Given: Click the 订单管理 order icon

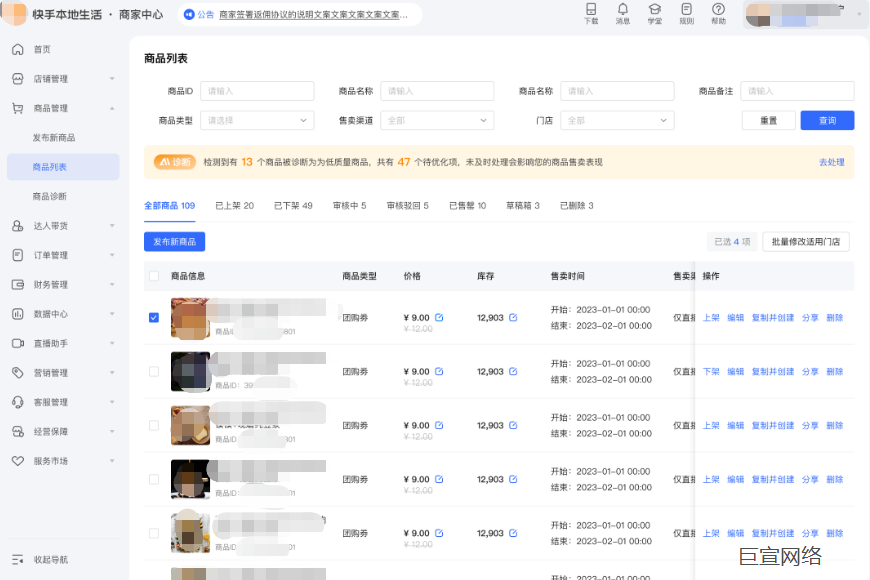Looking at the screenshot, I should coord(18,255).
